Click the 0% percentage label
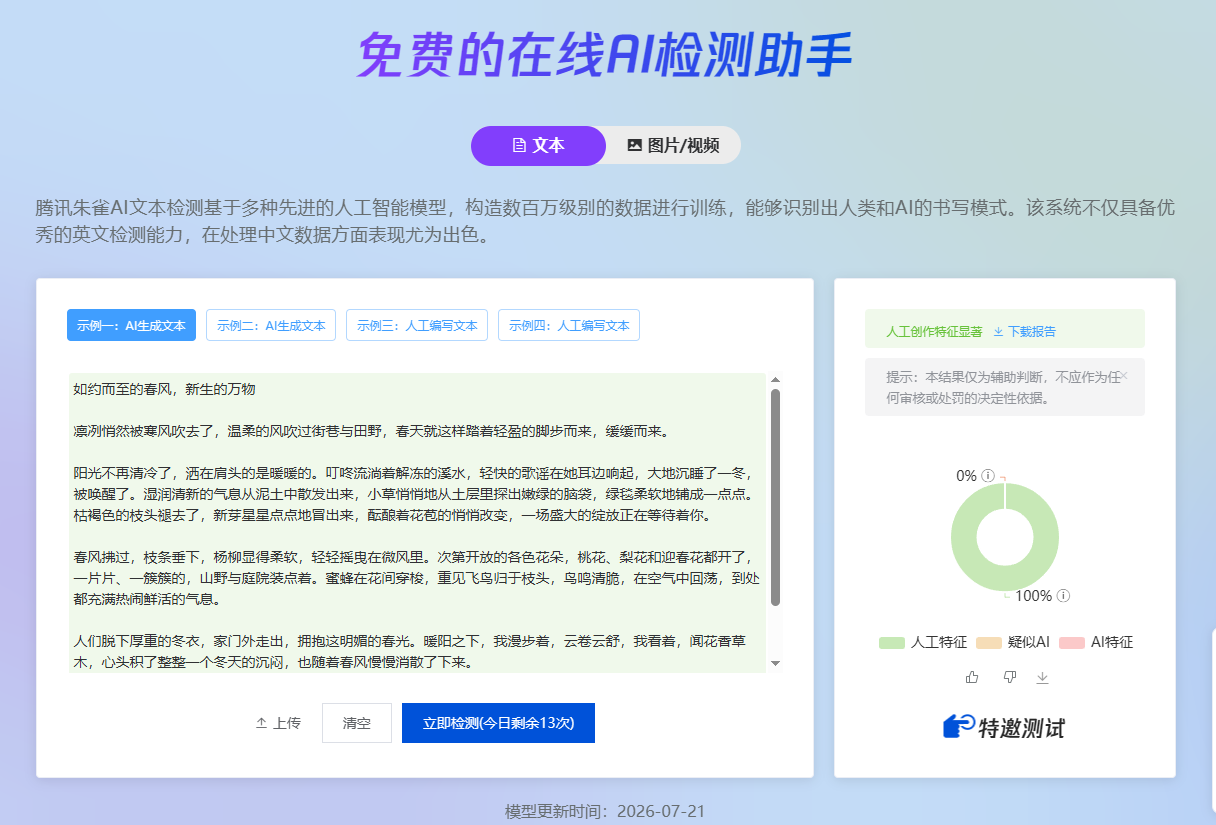This screenshot has width=1216, height=825. click(x=966, y=476)
